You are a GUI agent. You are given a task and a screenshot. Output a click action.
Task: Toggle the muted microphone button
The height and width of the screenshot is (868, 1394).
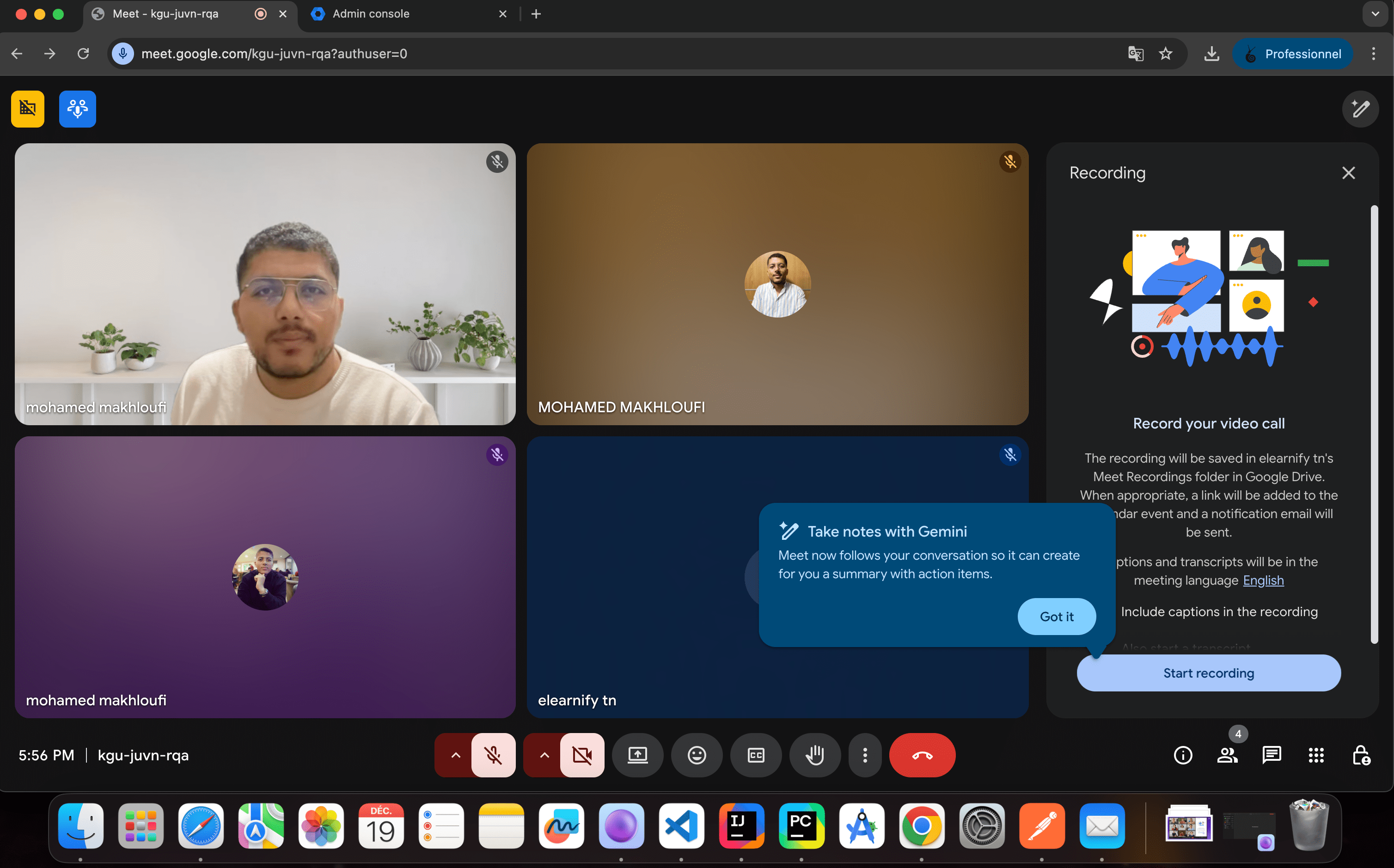click(x=493, y=755)
